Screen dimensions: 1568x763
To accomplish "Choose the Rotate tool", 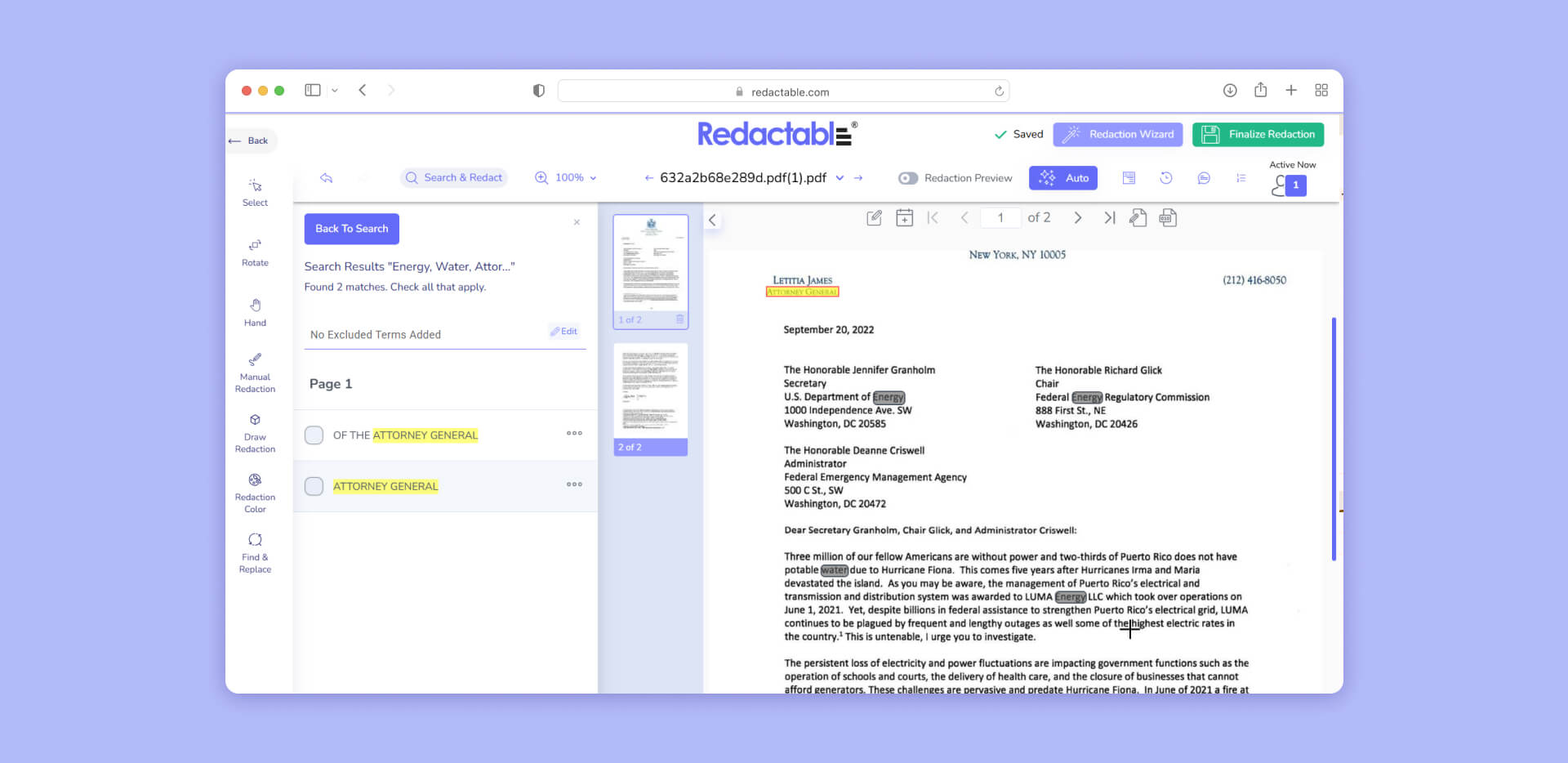I will 255,252.
